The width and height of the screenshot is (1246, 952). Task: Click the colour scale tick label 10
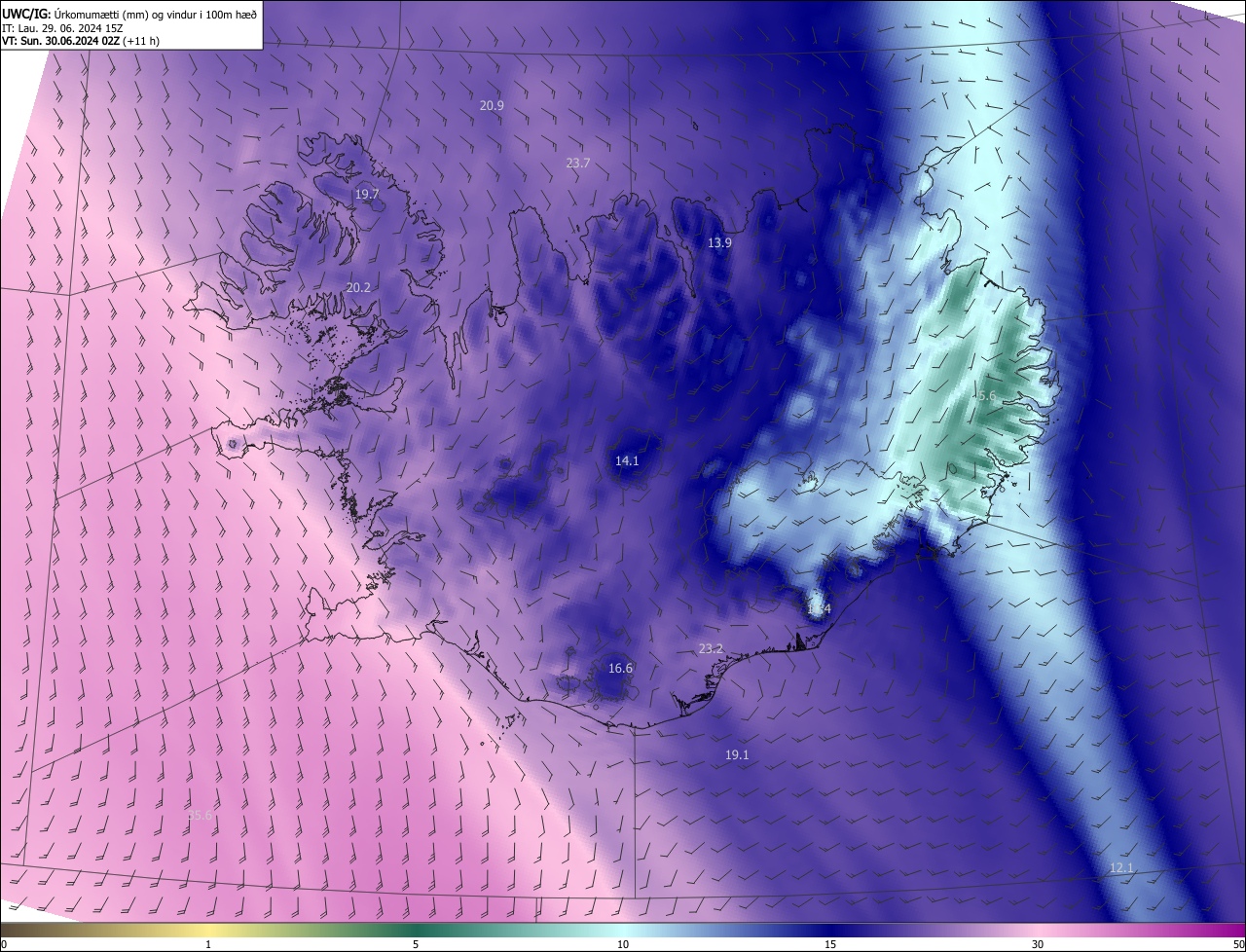click(623, 944)
